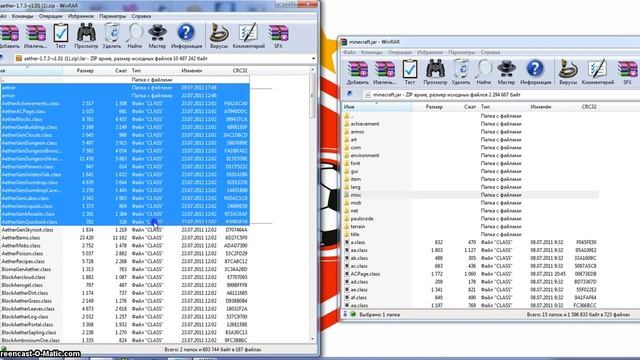Select ae.class file in minecraft.jar

359,290
